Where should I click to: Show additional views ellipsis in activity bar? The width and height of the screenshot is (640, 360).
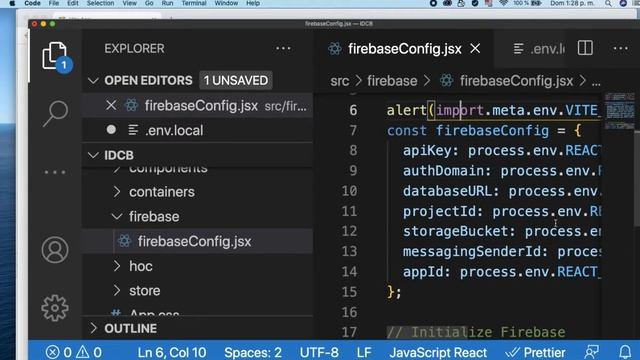tap(55, 172)
